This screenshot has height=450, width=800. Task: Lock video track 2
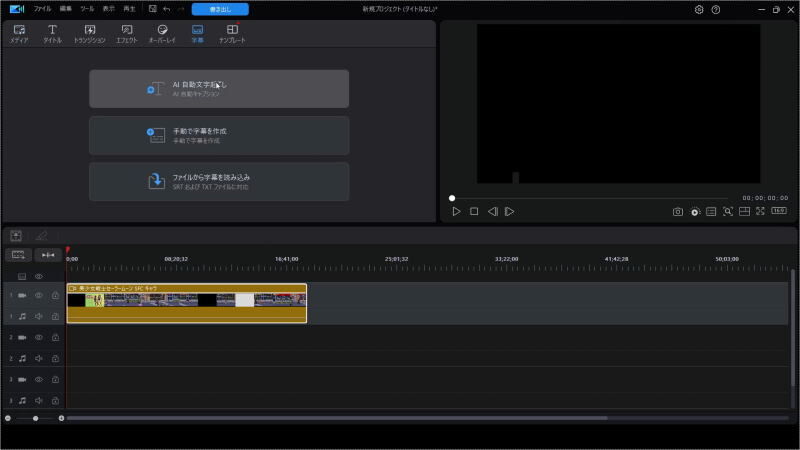[x=55, y=337]
